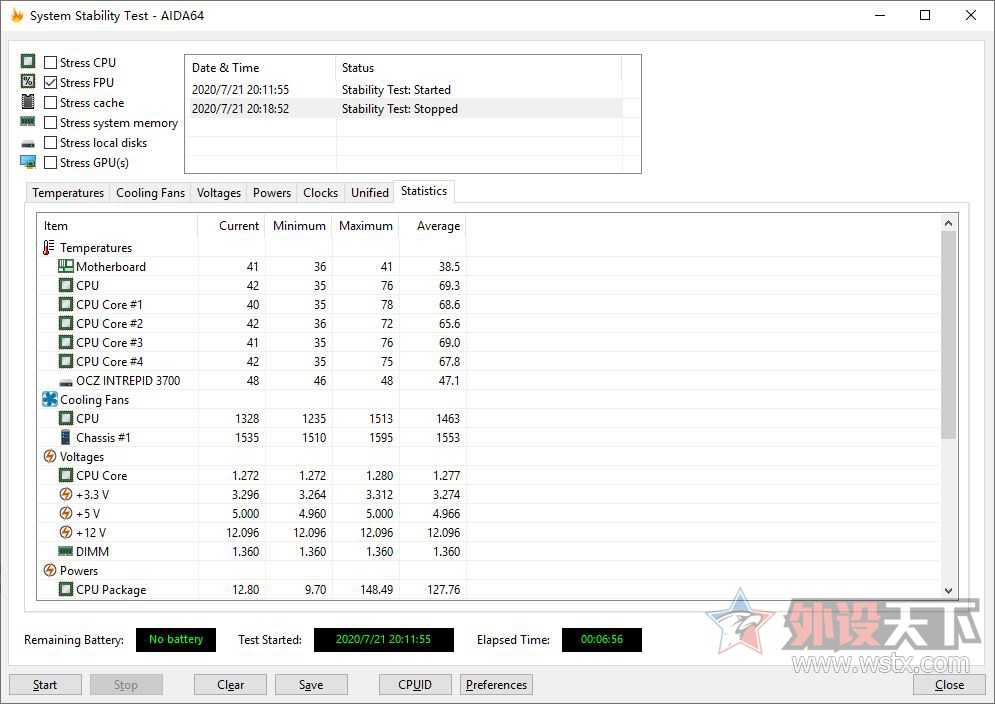Enable the Stress cache checkbox
995x704 pixels.
click(51, 102)
